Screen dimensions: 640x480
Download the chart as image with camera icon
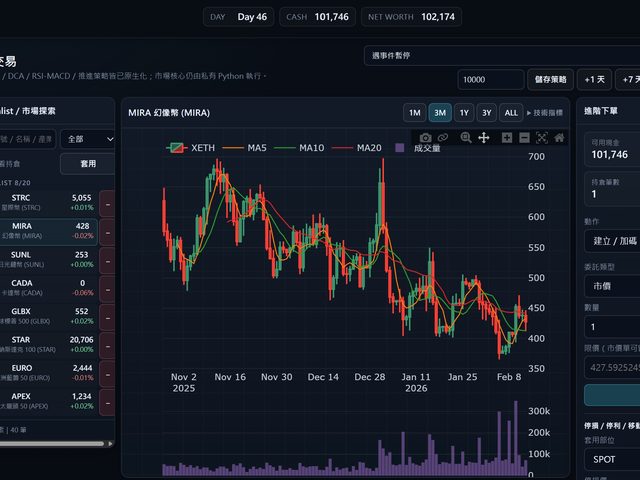pos(425,138)
